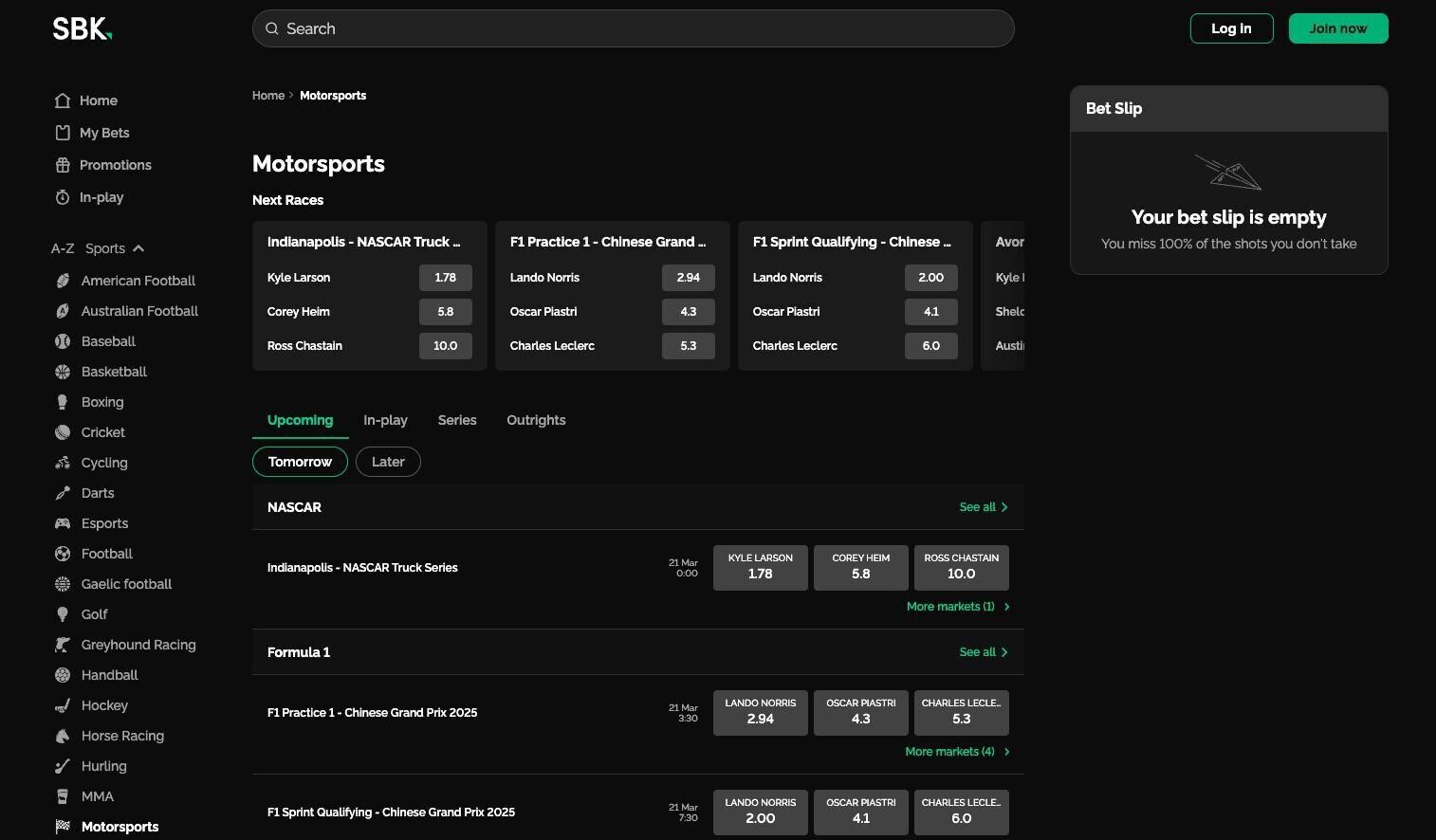The height and width of the screenshot is (840, 1436).
Task: Open Formula 1 See all chevron
Action: [1004, 652]
